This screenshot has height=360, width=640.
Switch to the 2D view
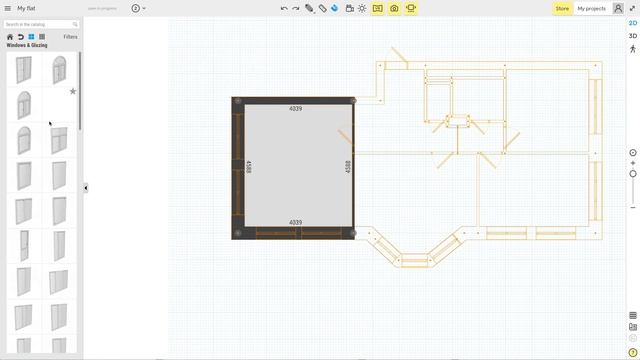[633, 23]
